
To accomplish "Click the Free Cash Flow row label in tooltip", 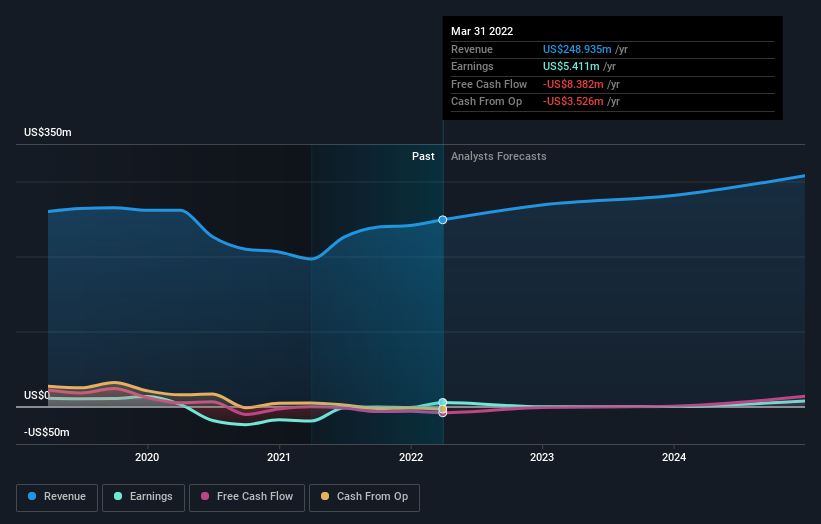I will pyautogui.click(x=489, y=84).
